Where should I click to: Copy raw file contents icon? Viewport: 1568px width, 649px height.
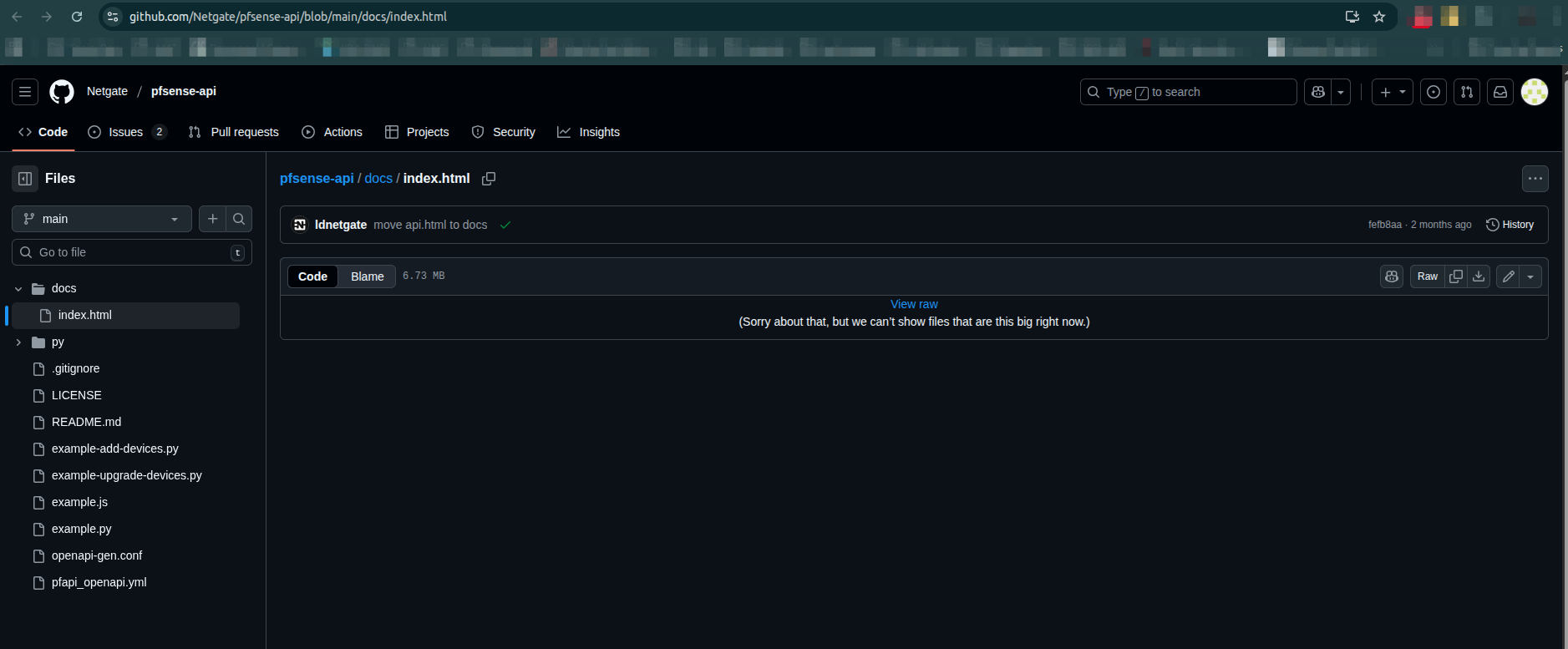click(1456, 276)
